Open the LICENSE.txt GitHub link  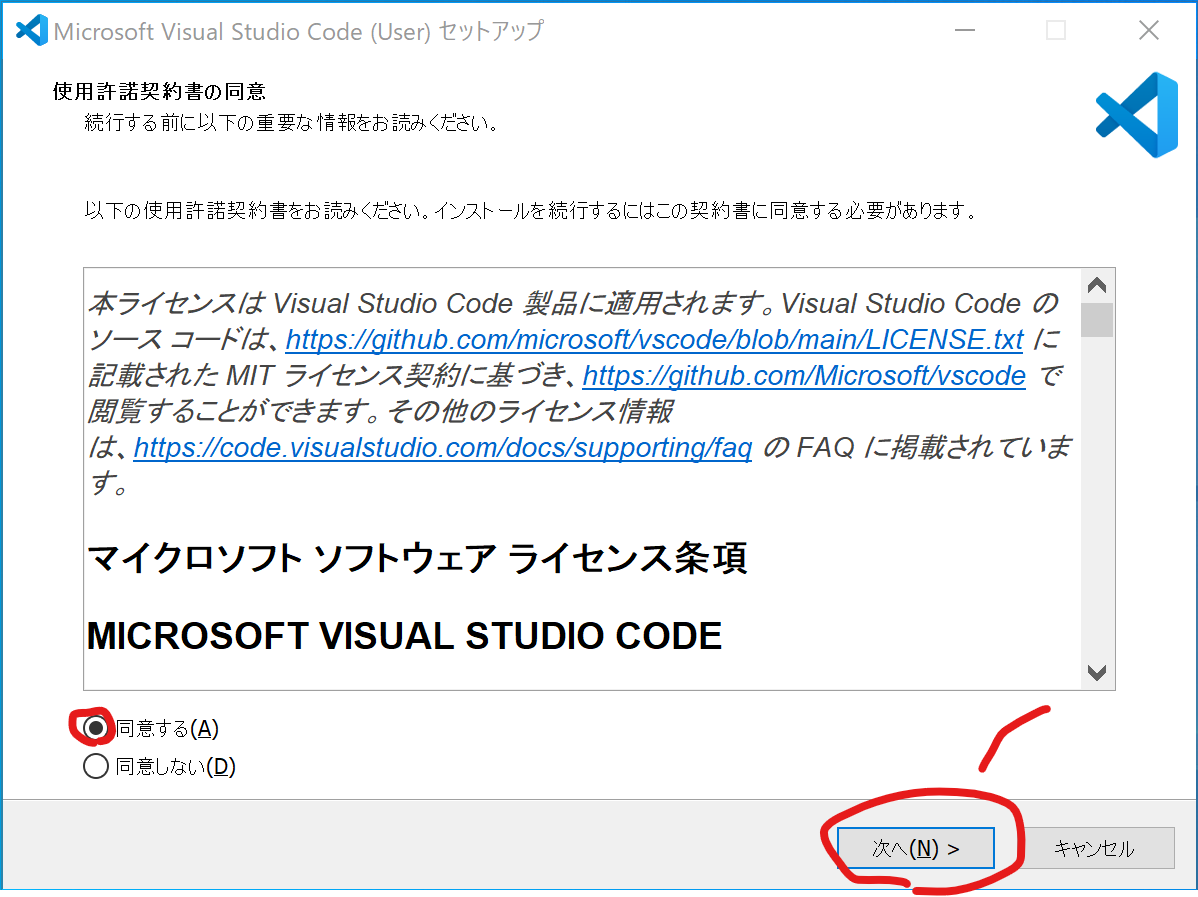click(654, 340)
